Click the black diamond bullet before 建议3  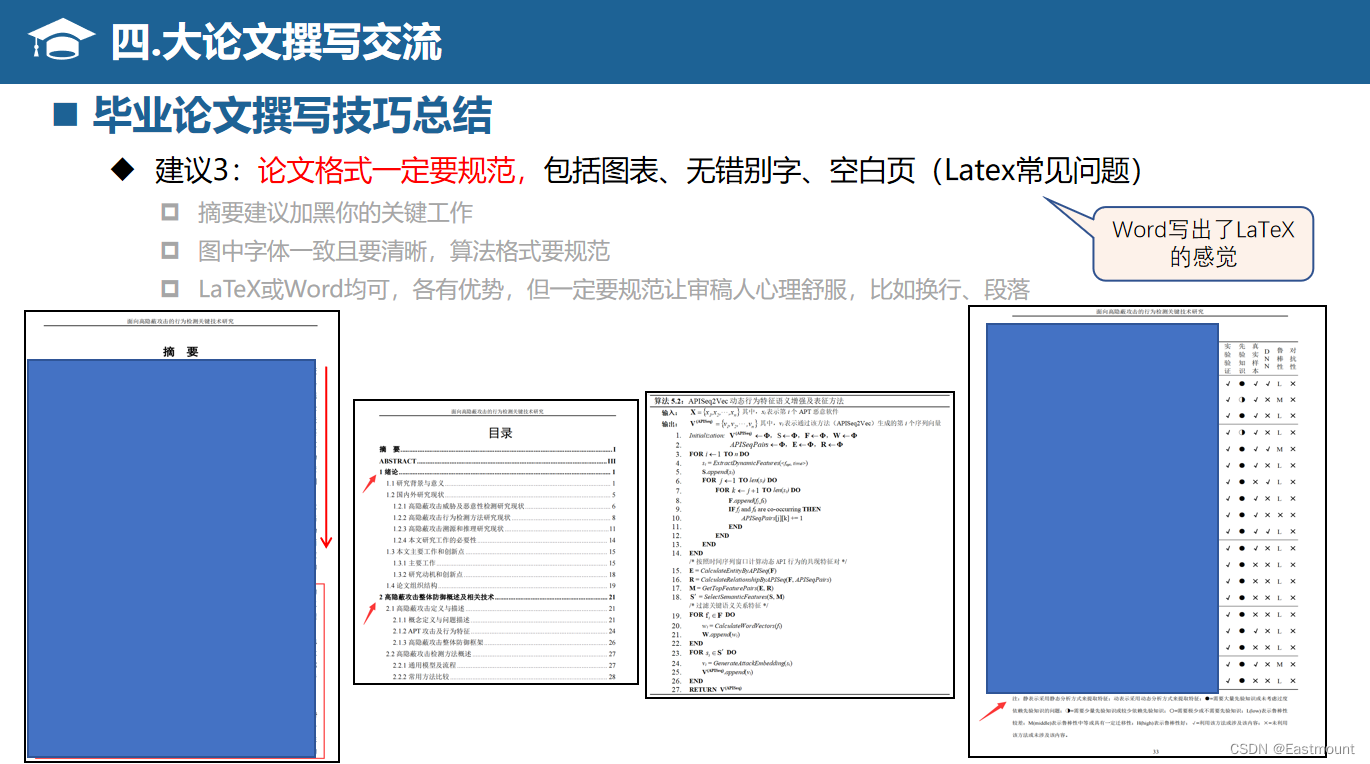pyautogui.click(x=122, y=169)
